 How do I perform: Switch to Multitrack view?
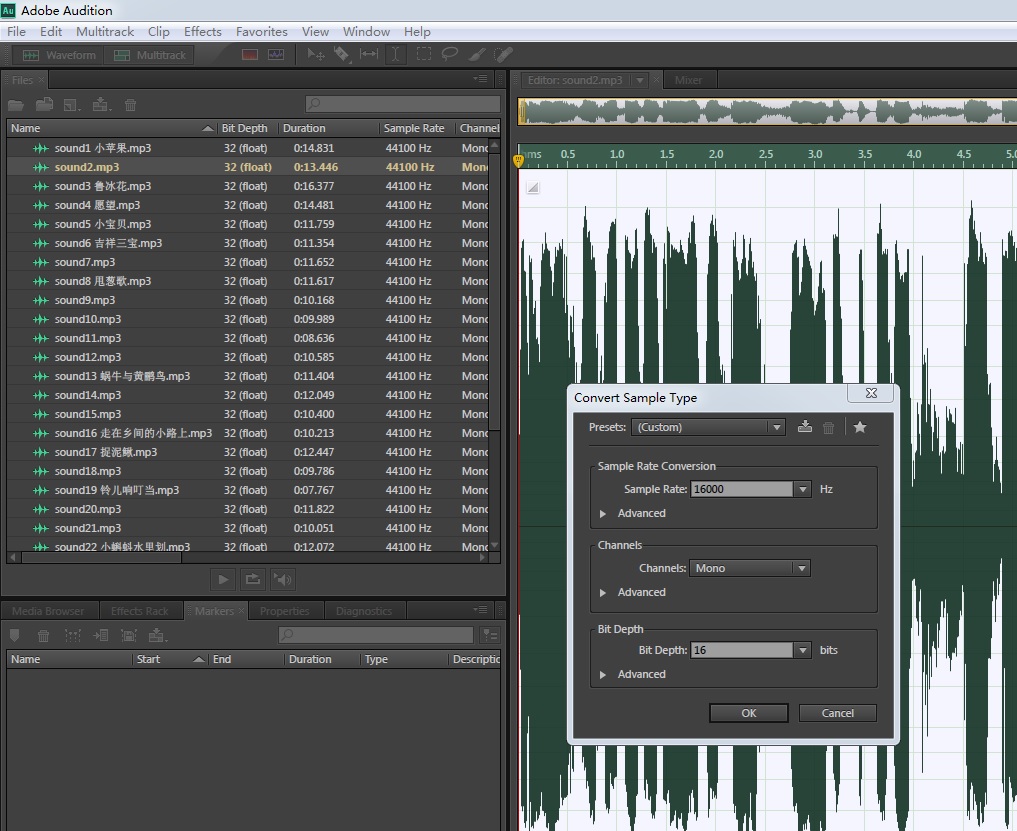pos(150,55)
